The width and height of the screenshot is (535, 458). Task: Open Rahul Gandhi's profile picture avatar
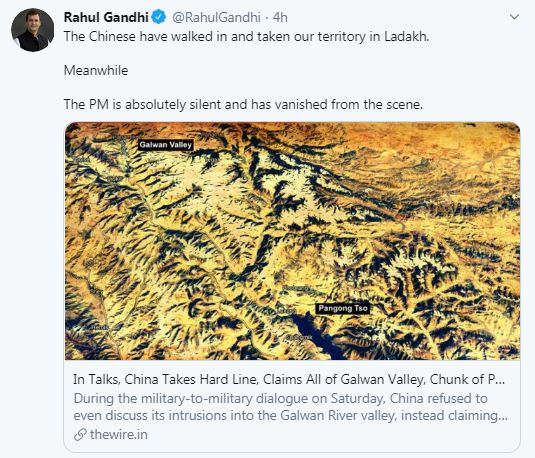pyautogui.click(x=33, y=30)
